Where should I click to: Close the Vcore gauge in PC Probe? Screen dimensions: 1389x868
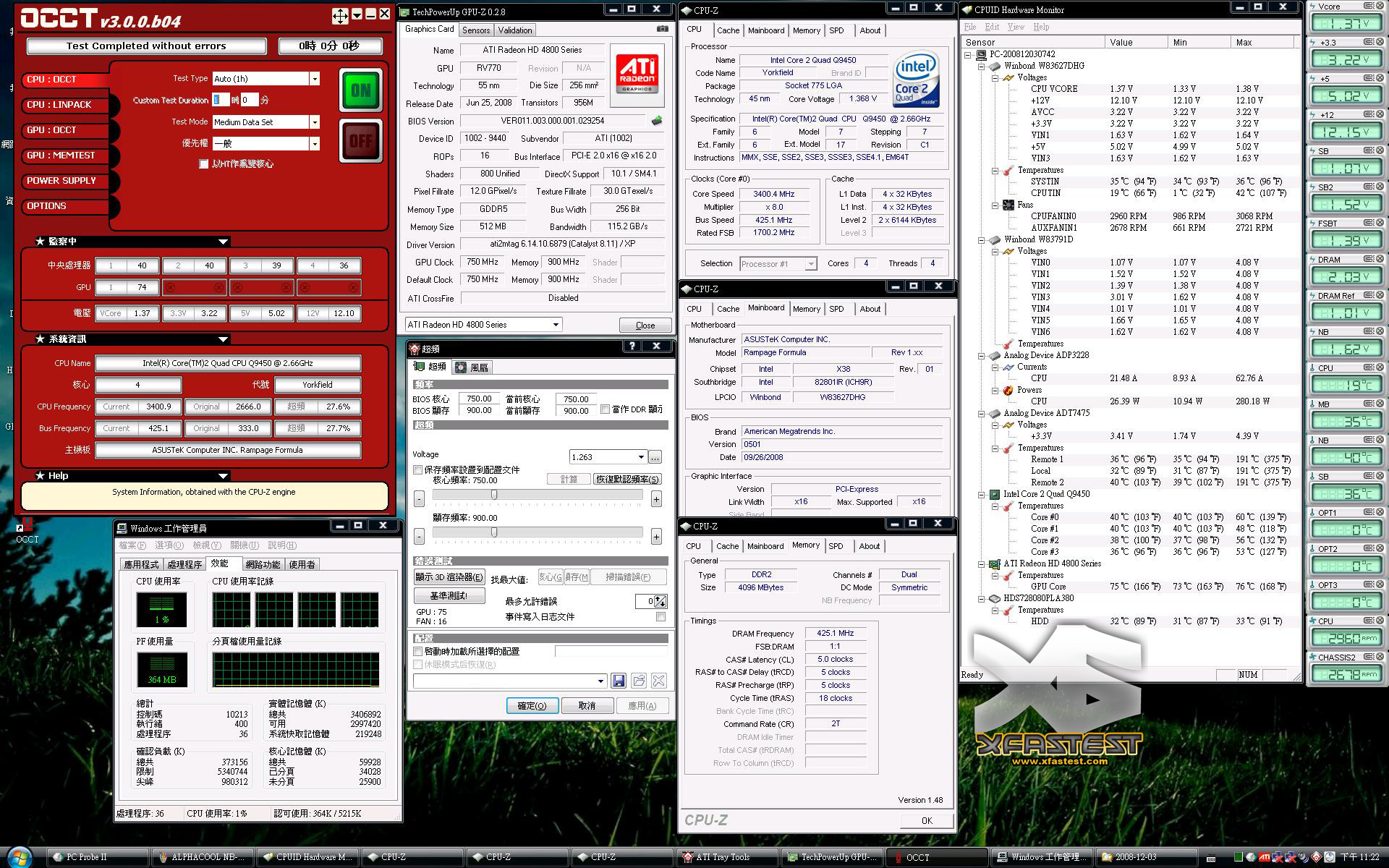pos(1380,7)
